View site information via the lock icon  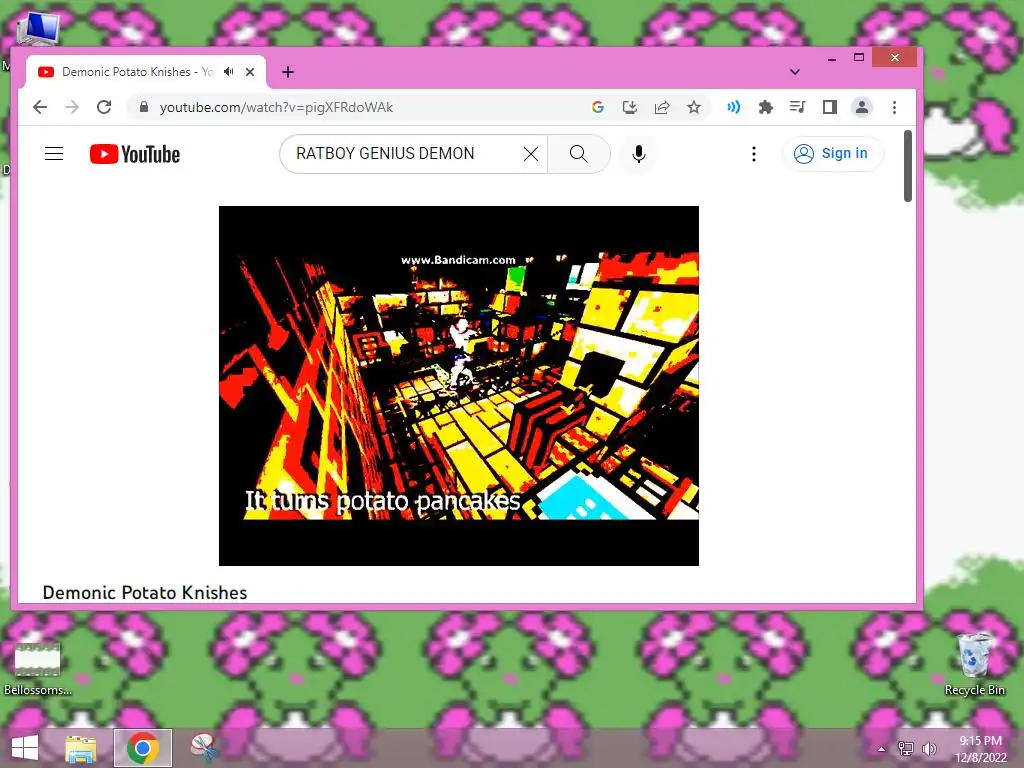point(144,107)
